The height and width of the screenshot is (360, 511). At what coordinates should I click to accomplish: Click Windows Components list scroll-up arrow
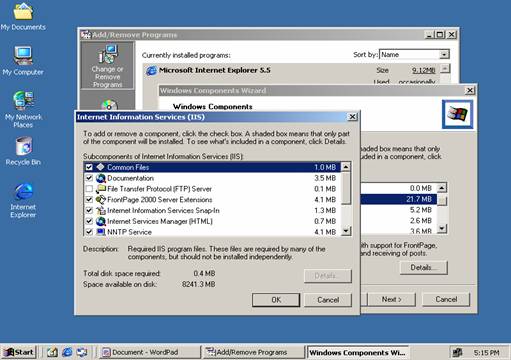(x=442, y=188)
